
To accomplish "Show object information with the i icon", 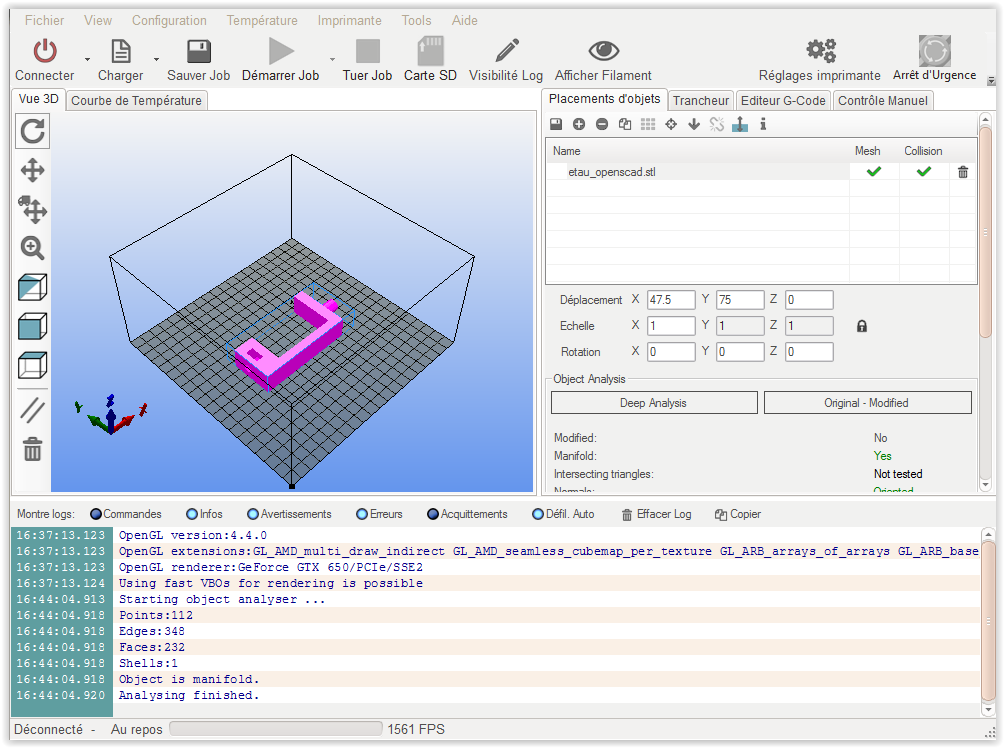I will coord(763,124).
